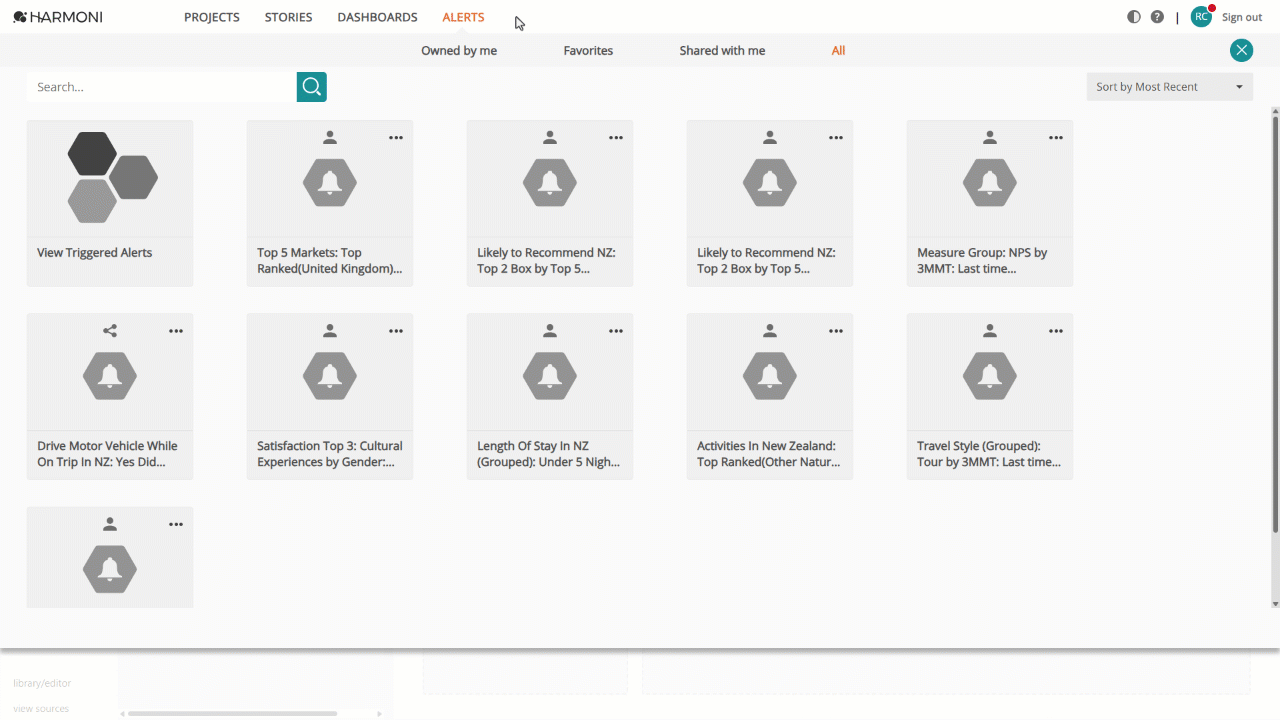Click the search magnifier button
Viewport: 1280px width, 720px height.
tap(311, 87)
